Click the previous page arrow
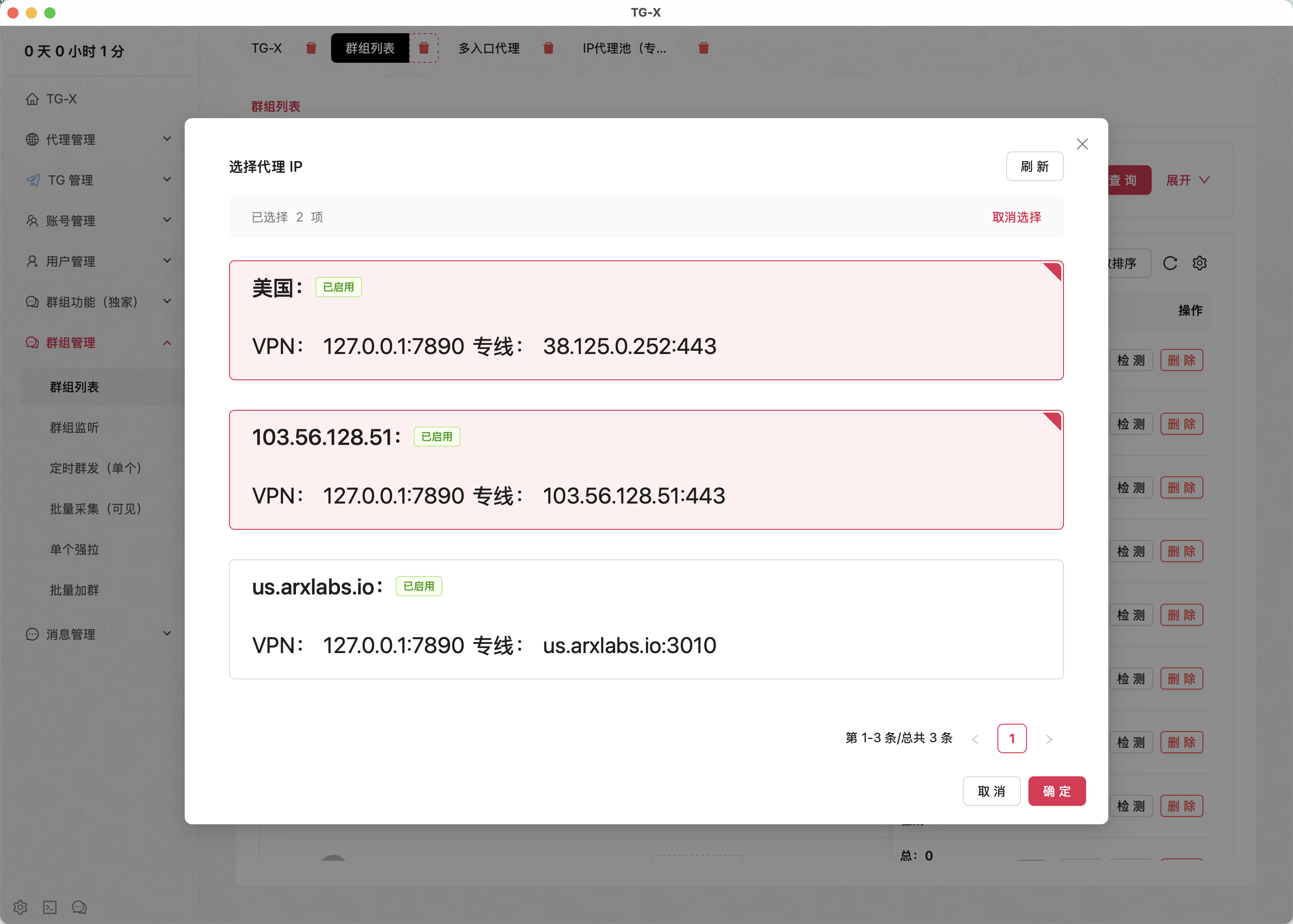 pos(975,739)
